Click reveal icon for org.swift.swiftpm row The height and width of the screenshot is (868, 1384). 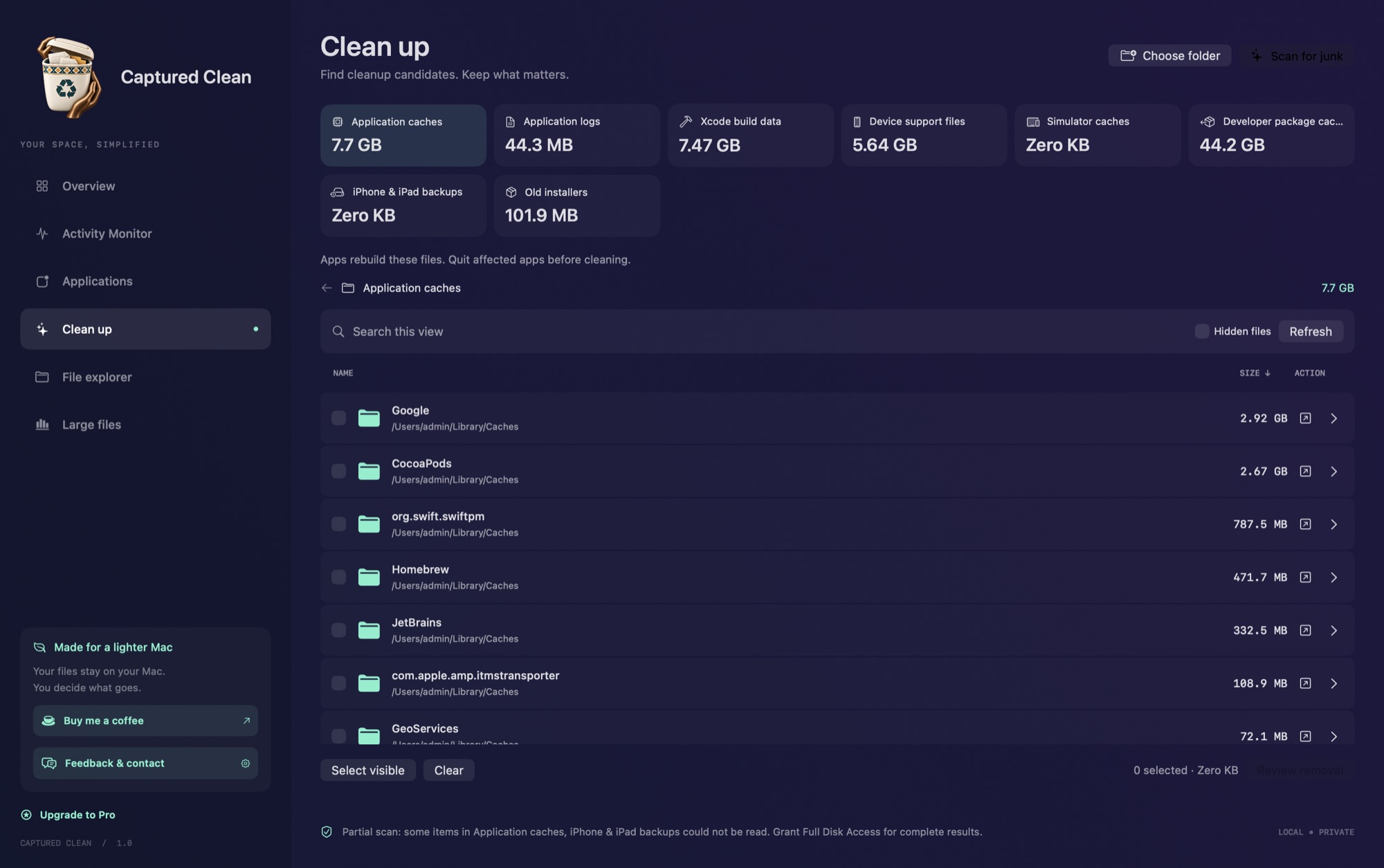(x=1305, y=524)
